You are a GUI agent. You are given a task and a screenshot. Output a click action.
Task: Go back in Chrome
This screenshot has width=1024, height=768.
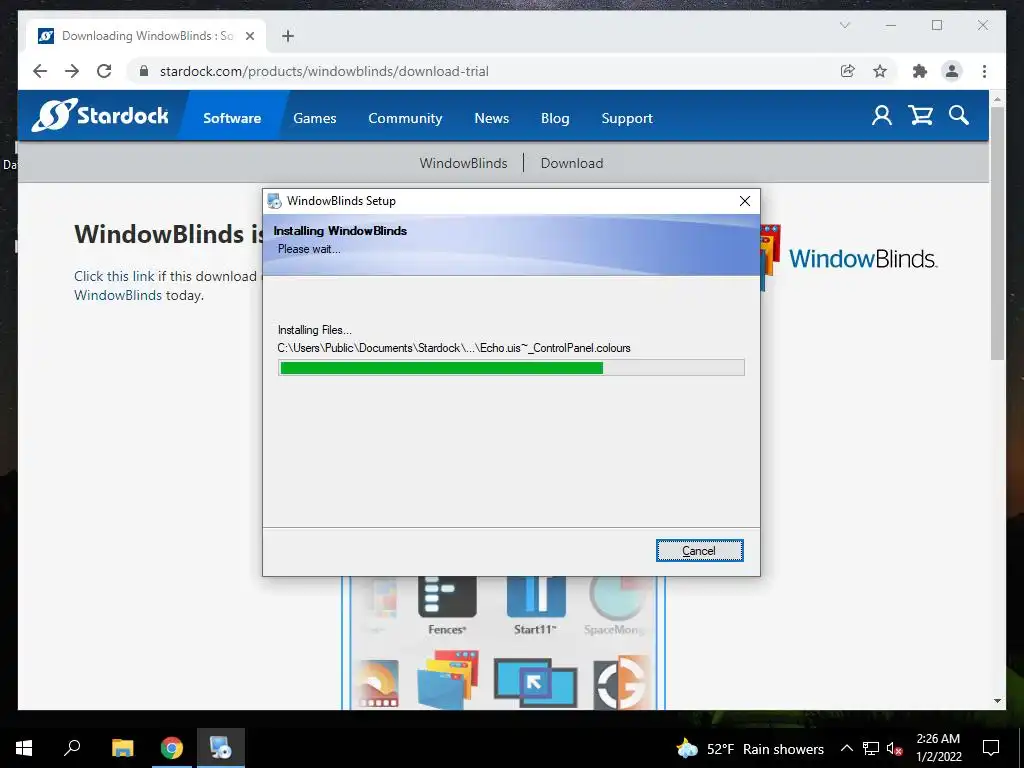40,71
